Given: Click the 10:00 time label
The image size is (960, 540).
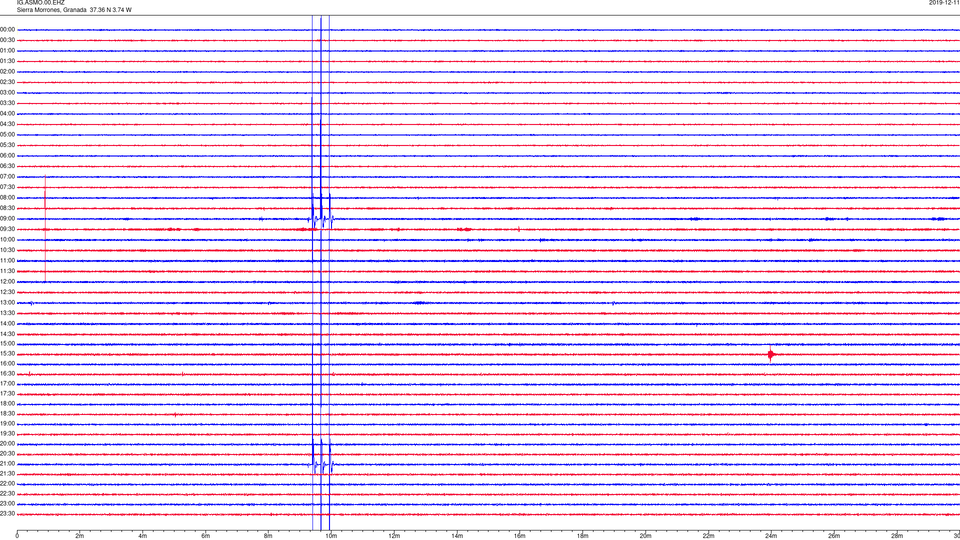Looking at the screenshot, I should pyautogui.click(x=7, y=240).
